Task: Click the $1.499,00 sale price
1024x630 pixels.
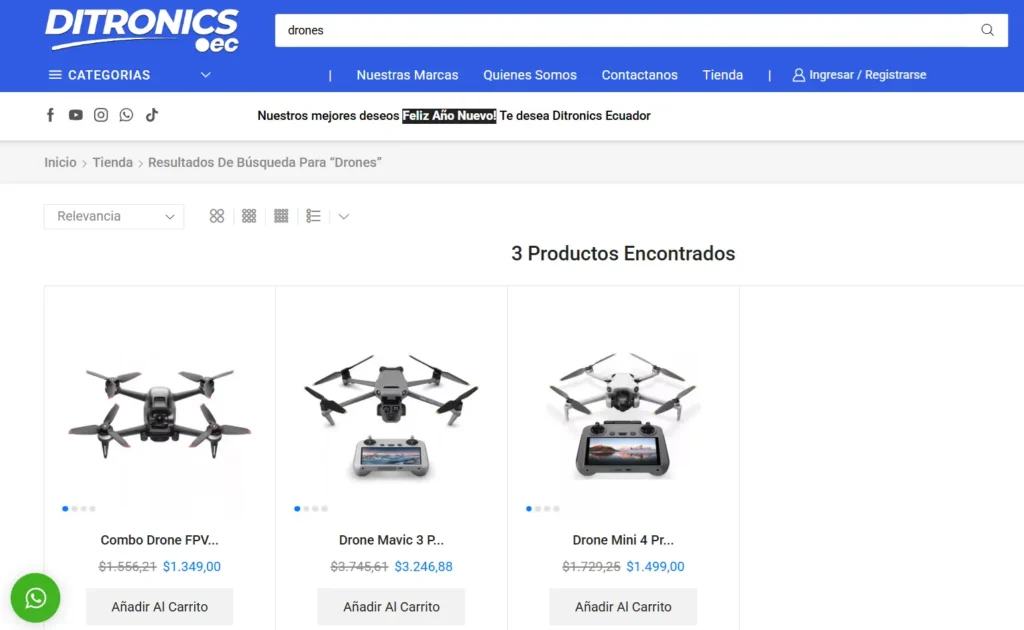Action: pyautogui.click(x=656, y=567)
